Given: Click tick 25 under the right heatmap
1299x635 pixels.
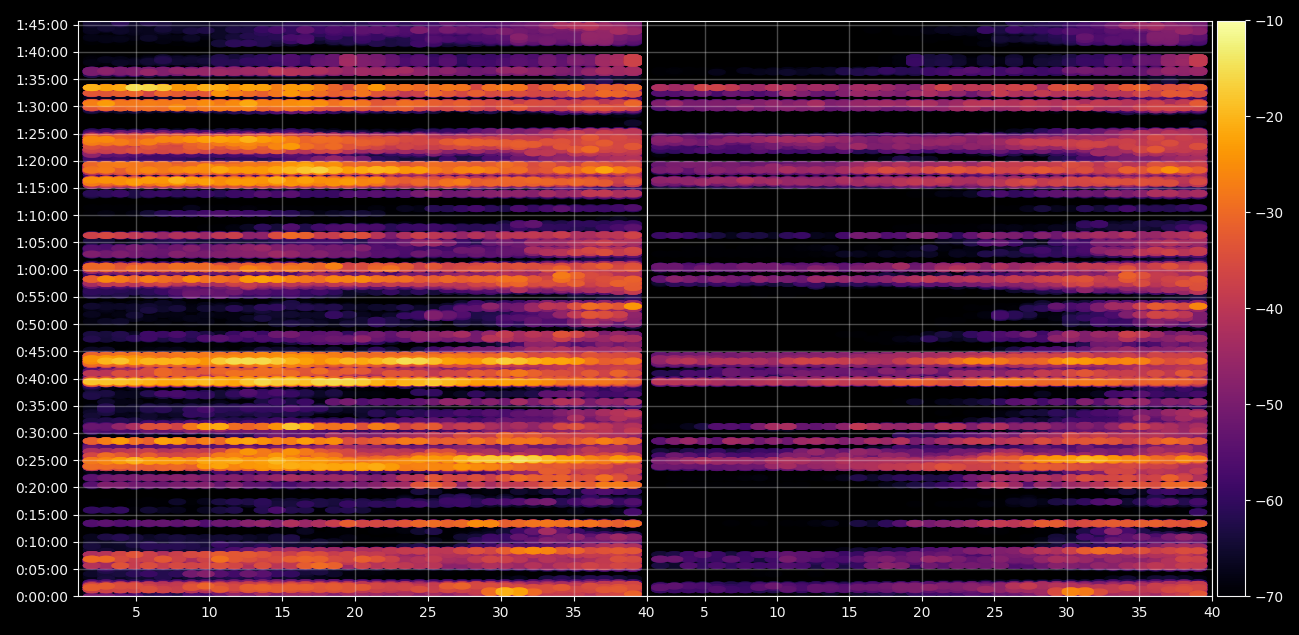Looking at the screenshot, I should [x=994, y=612].
